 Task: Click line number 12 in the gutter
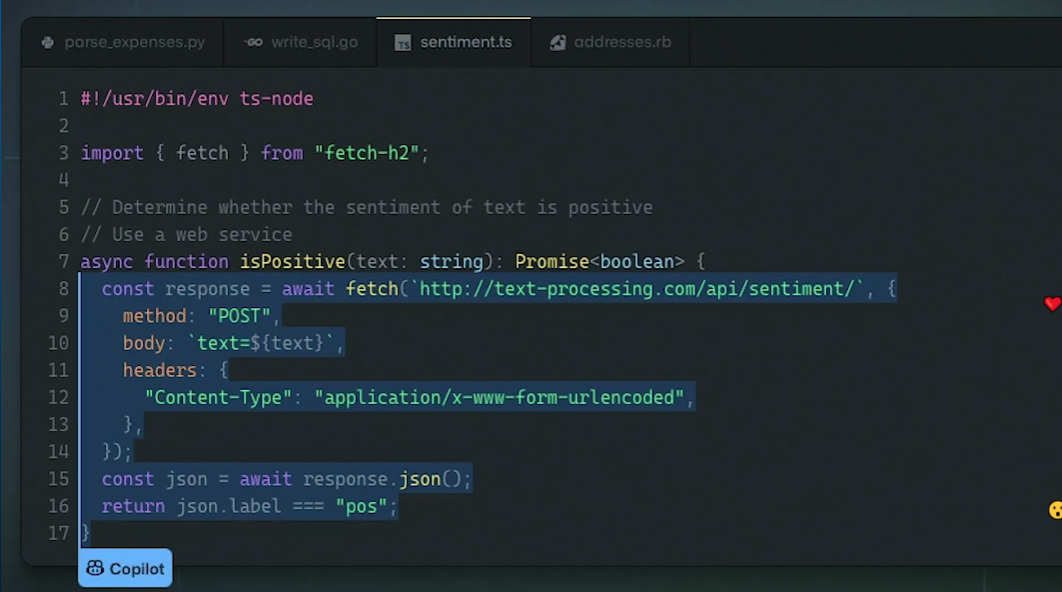click(58, 397)
